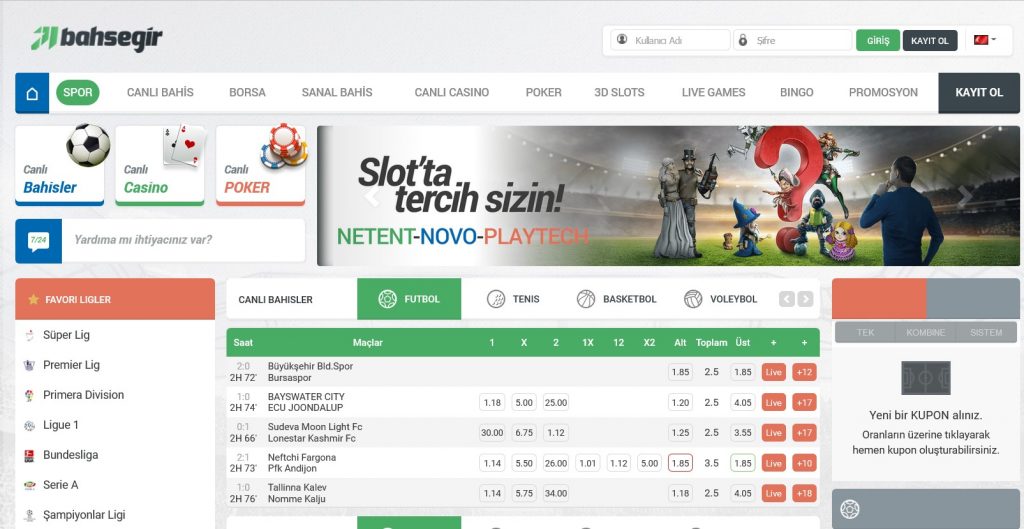Click Slot'ta tercih sizin banner
This screenshot has height=529, width=1024.
668,196
